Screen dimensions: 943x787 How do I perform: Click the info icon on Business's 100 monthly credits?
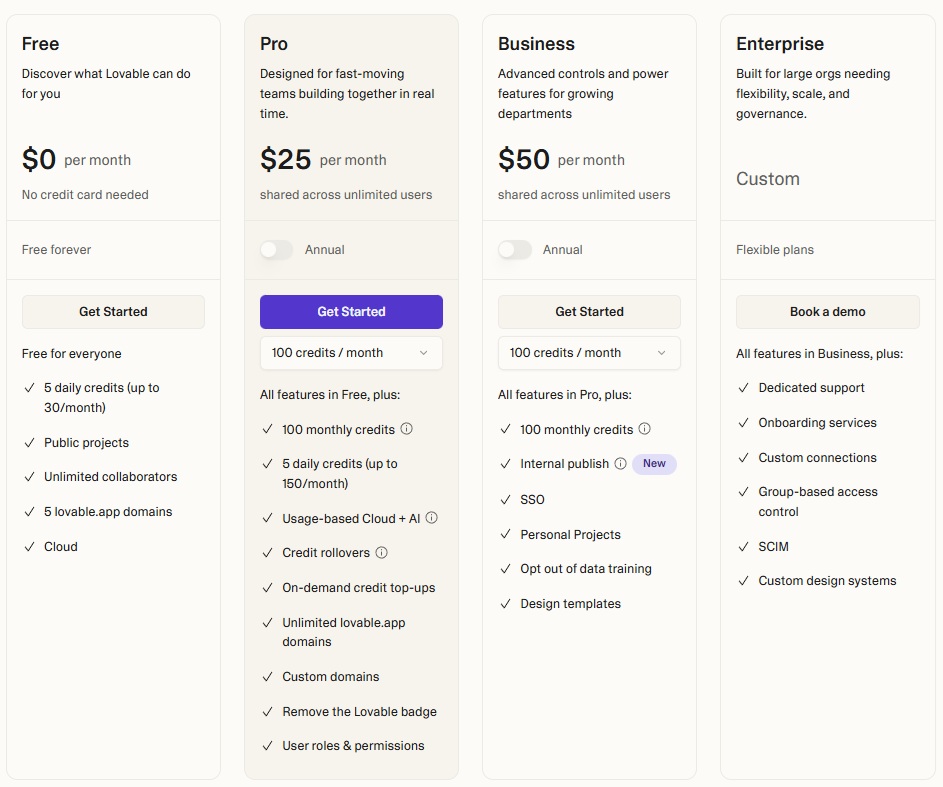[646, 430]
